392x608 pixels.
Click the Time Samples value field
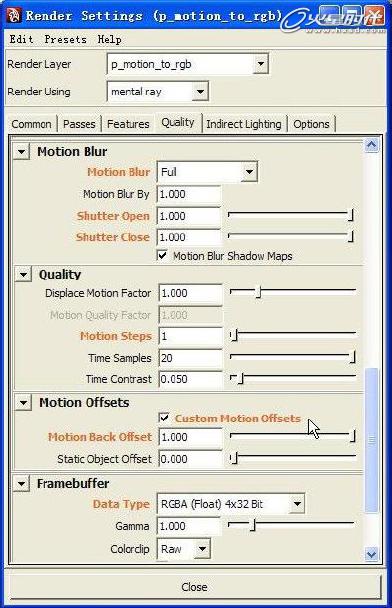coord(190,358)
